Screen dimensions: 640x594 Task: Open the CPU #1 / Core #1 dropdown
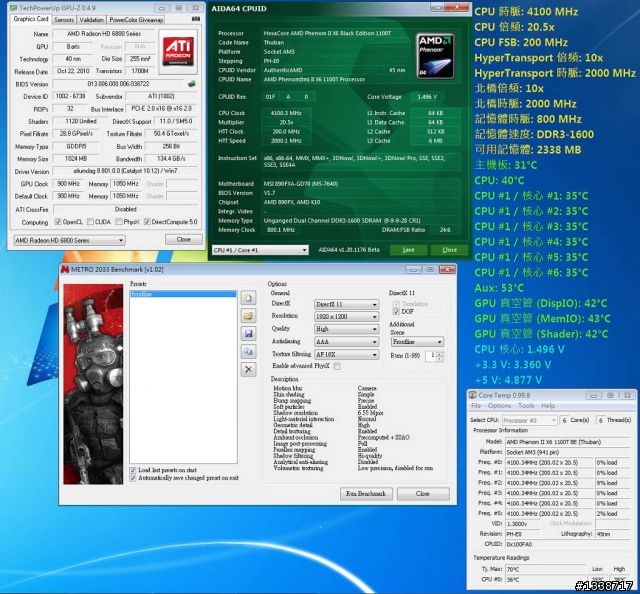point(260,250)
